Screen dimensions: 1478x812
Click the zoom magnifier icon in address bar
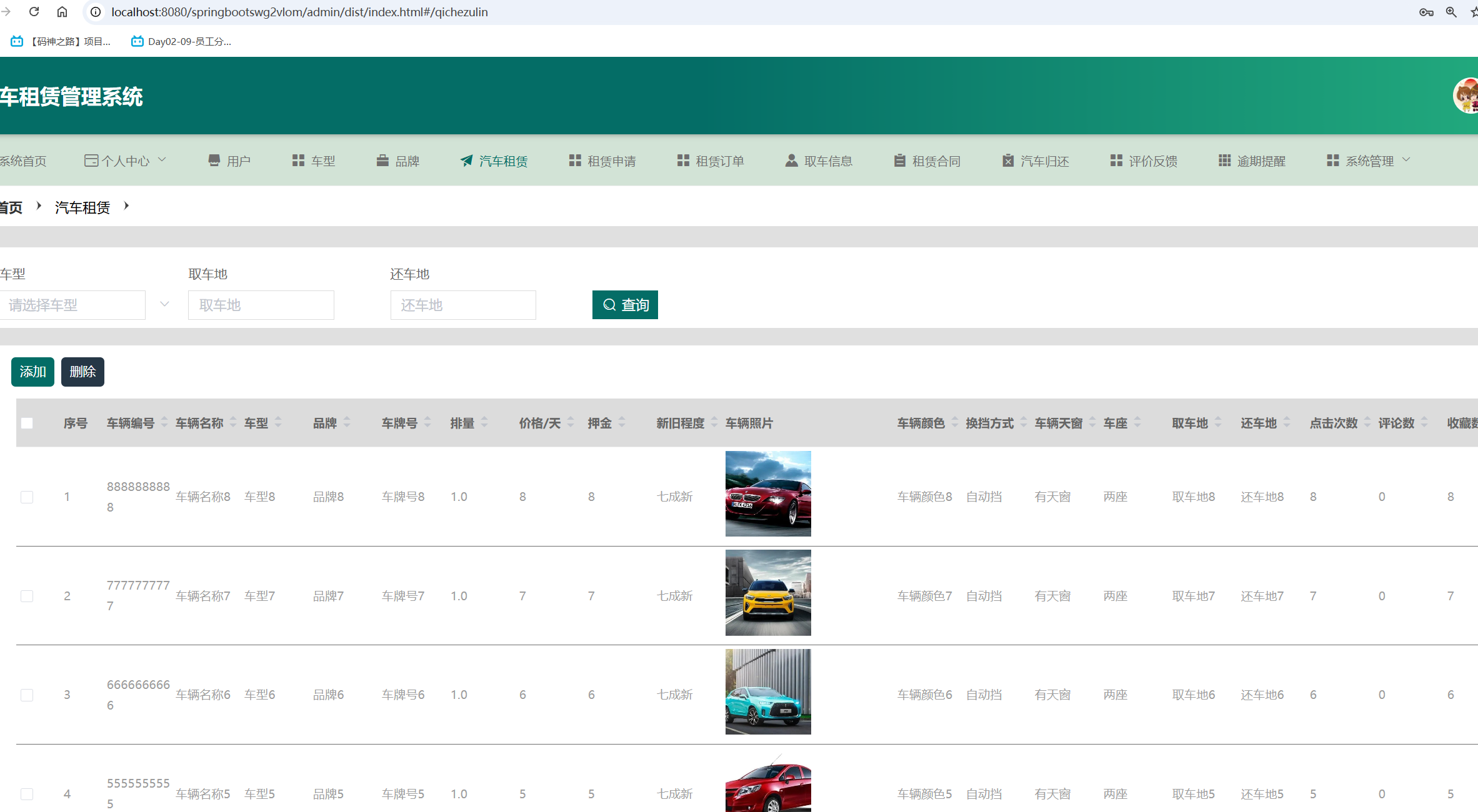1451,12
